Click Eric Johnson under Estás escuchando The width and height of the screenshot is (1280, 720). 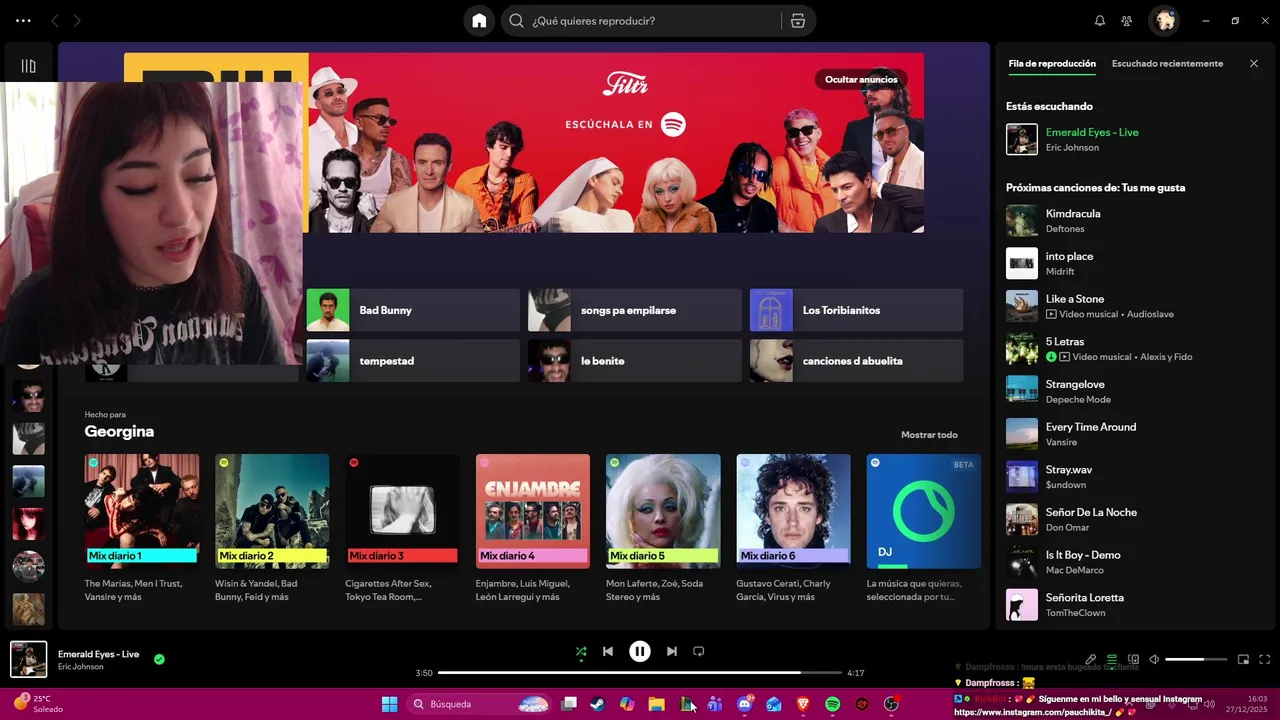[1072, 148]
